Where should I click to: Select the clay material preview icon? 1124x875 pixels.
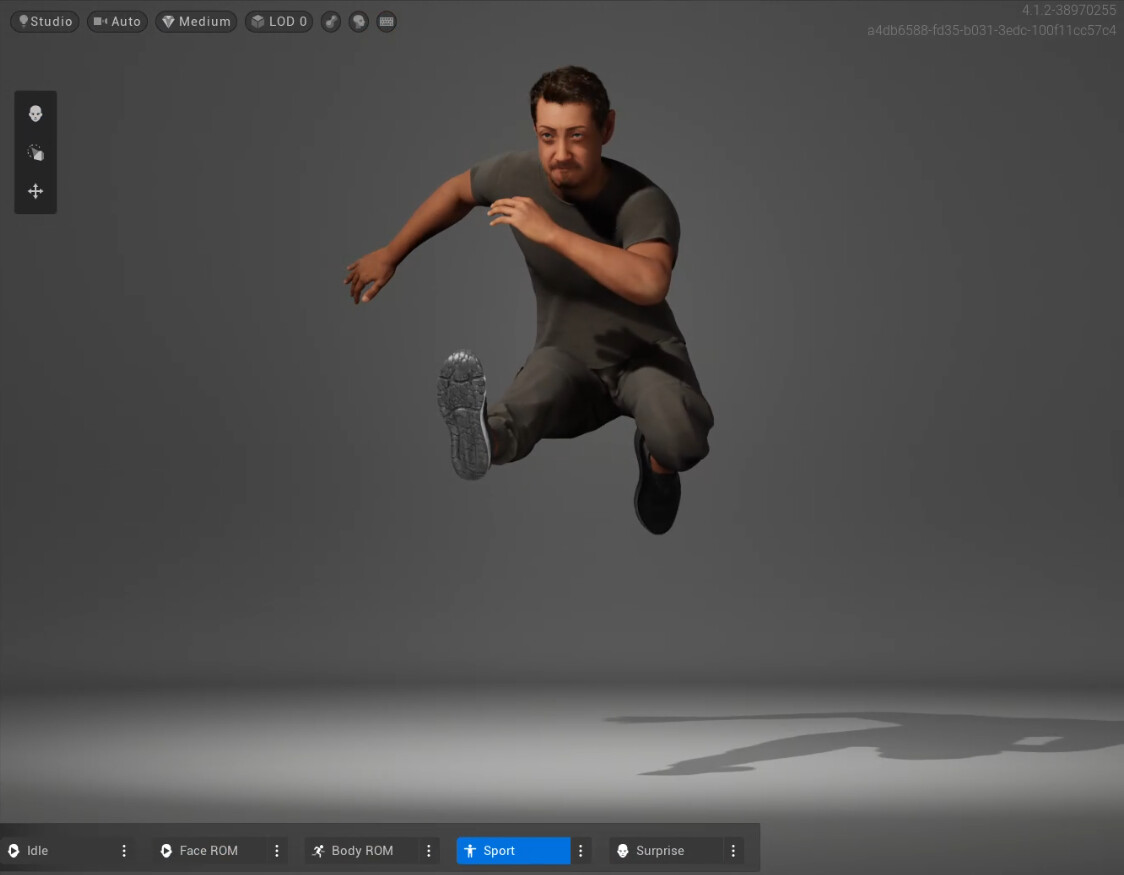click(x=35, y=152)
